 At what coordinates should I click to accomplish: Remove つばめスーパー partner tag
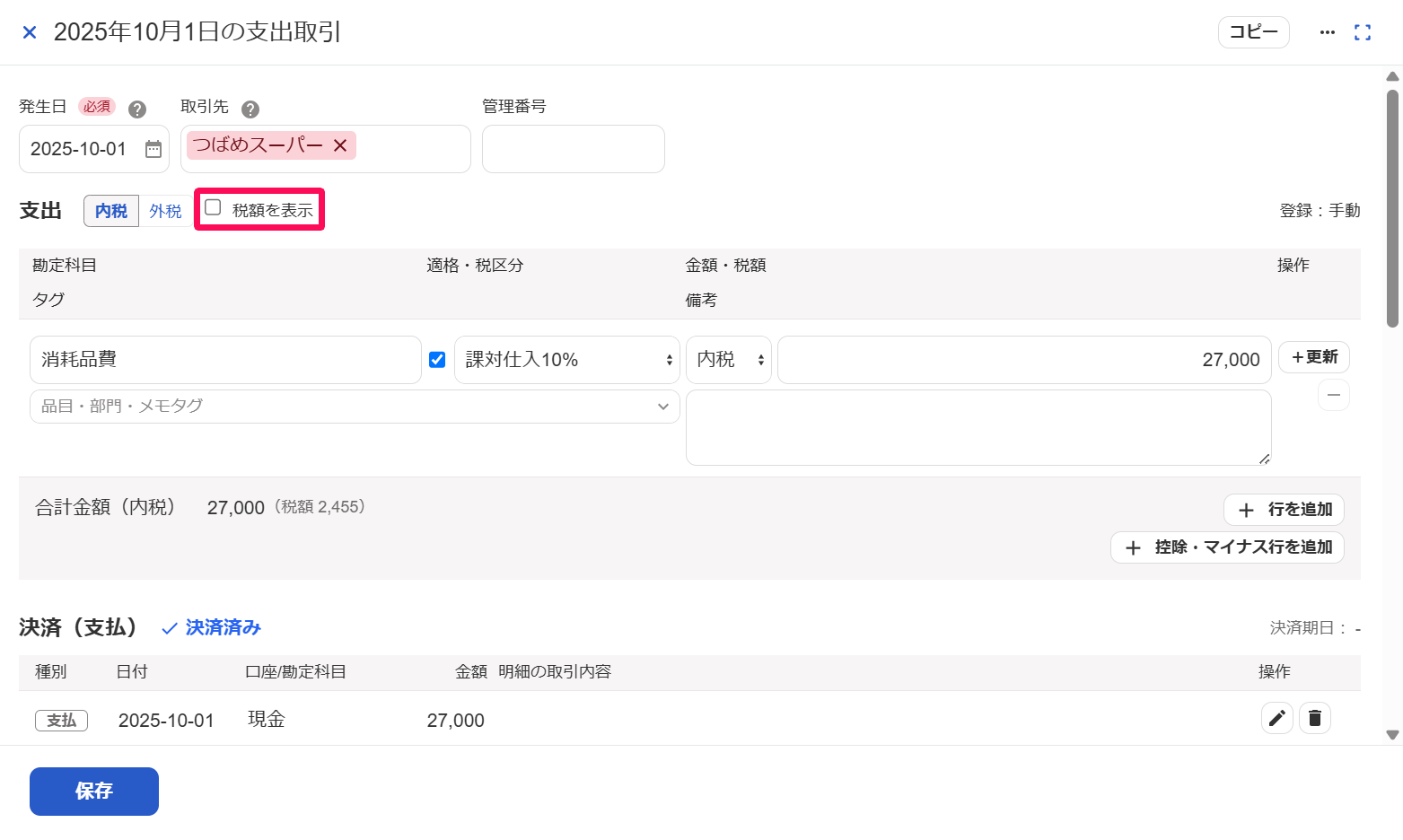(x=340, y=145)
